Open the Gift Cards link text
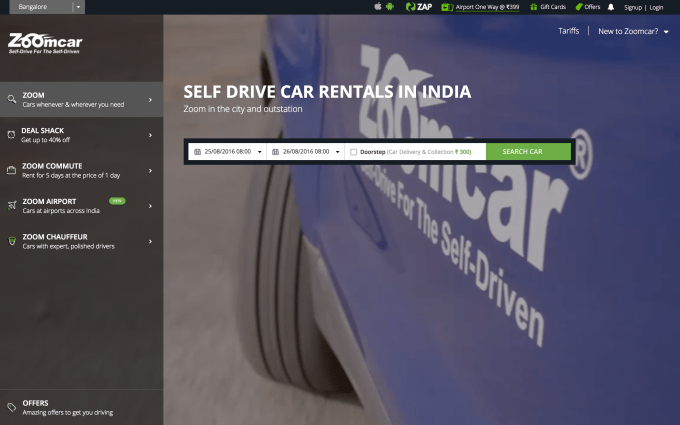This screenshot has height=425, width=680. tap(553, 7)
